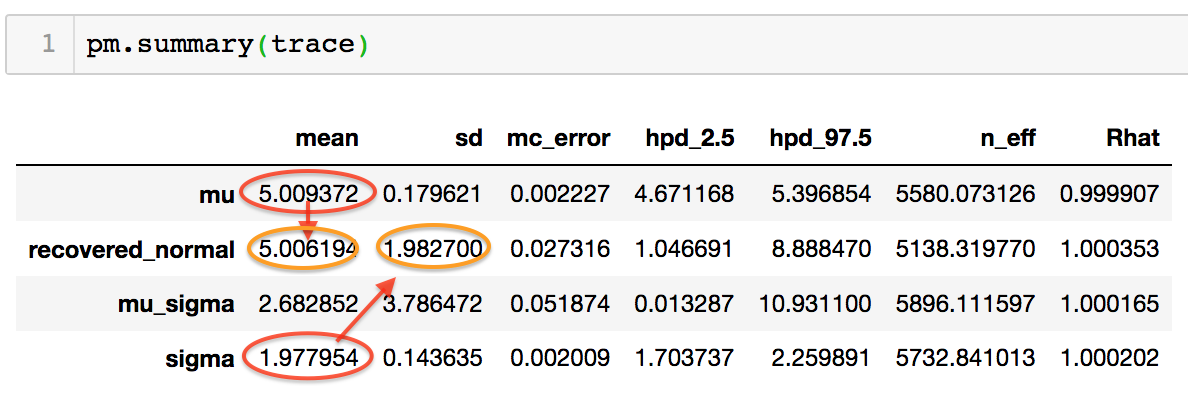This screenshot has width=1188, height=402.
Task: Select the recovered_normal row label
Action: 132,249
